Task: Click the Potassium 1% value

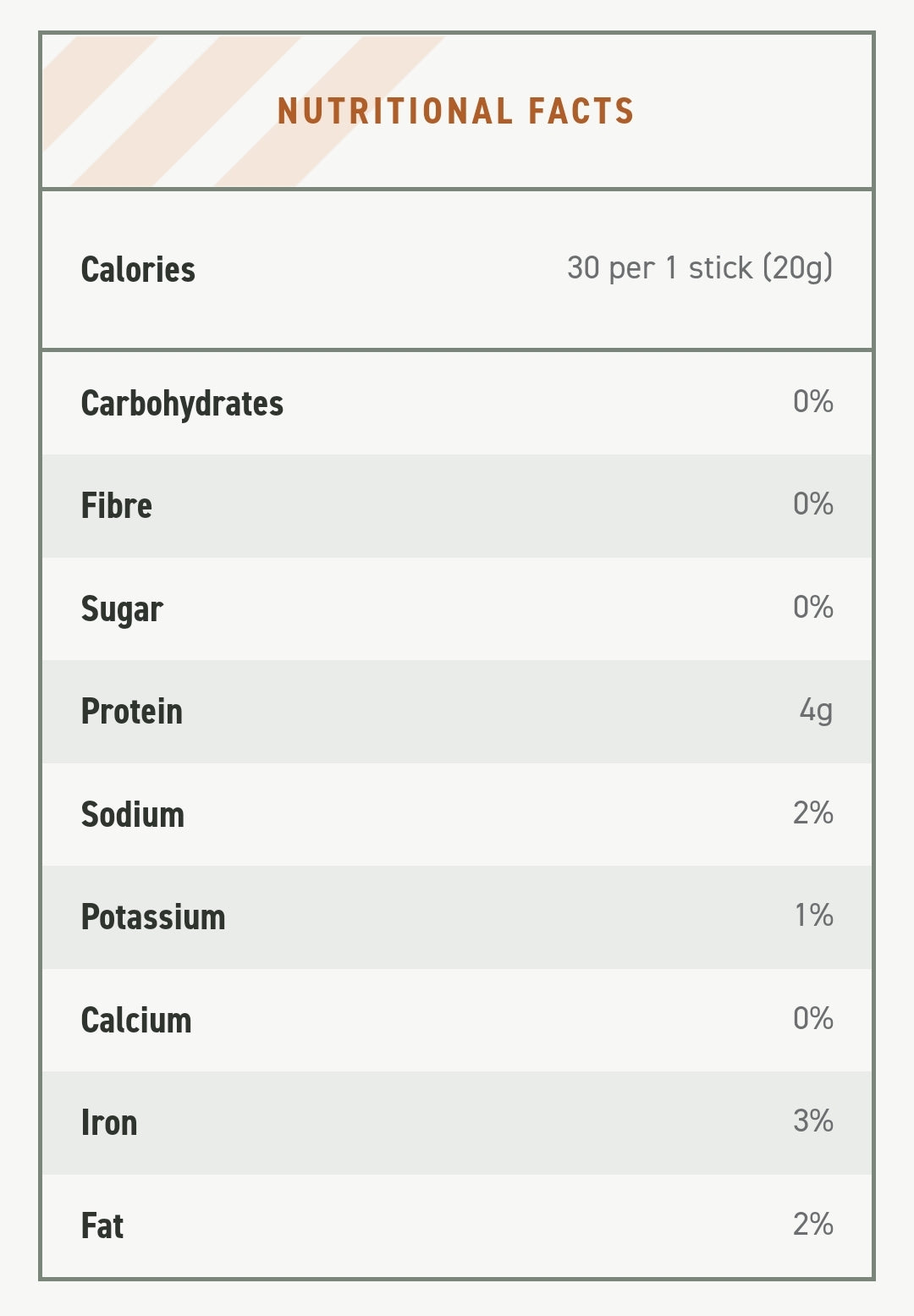Action: [x=814, y=915]
